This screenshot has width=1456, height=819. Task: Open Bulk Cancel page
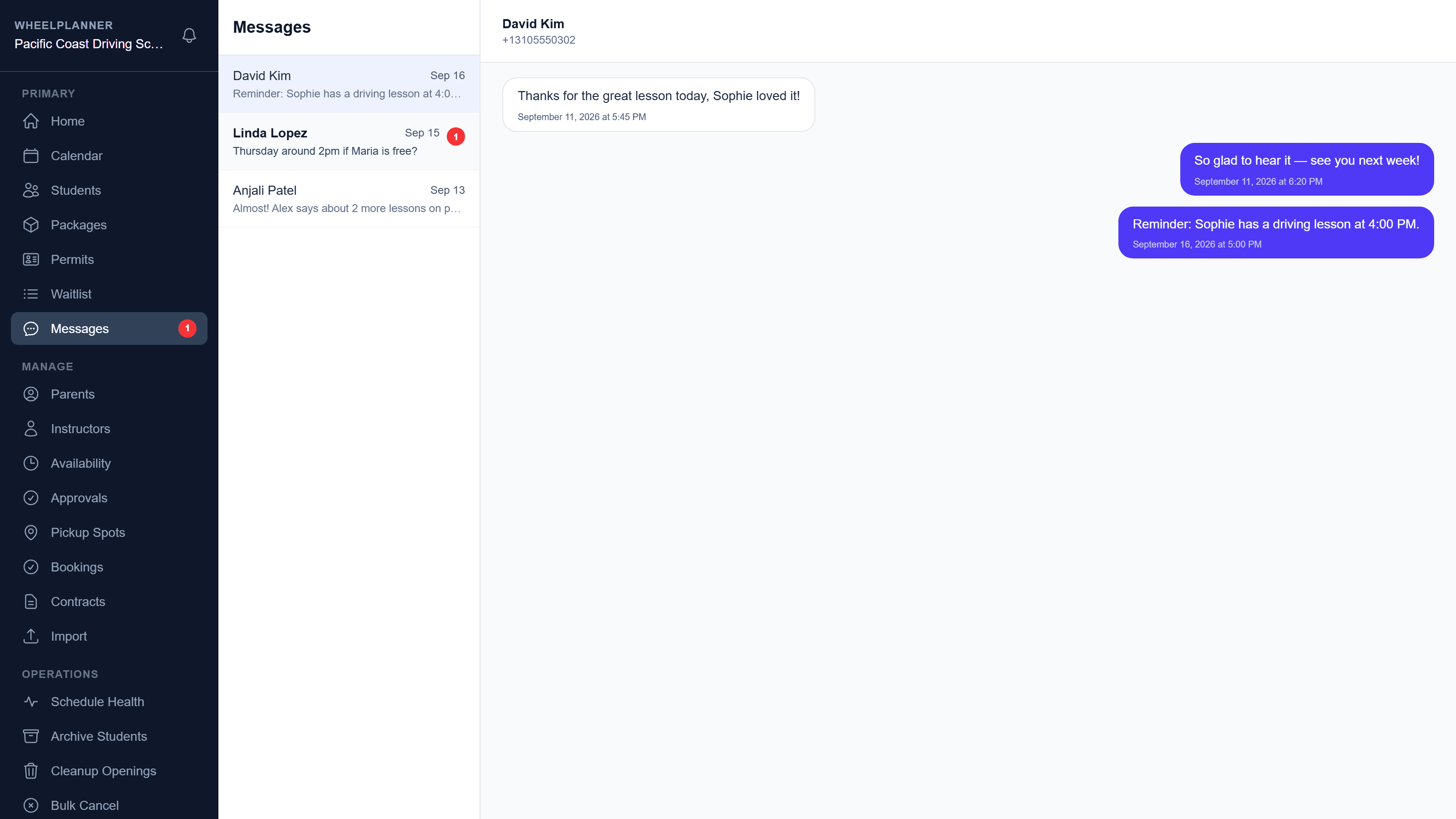tap(109, 805)
